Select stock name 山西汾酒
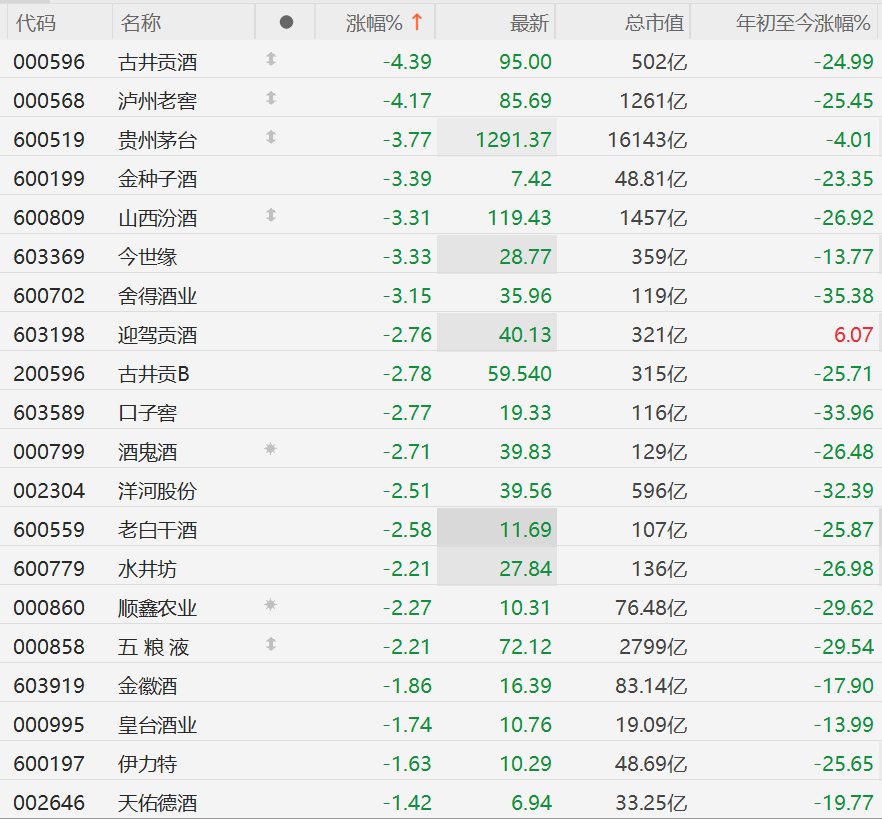Screen dimensions: 882x819 (x=158, y=218)
